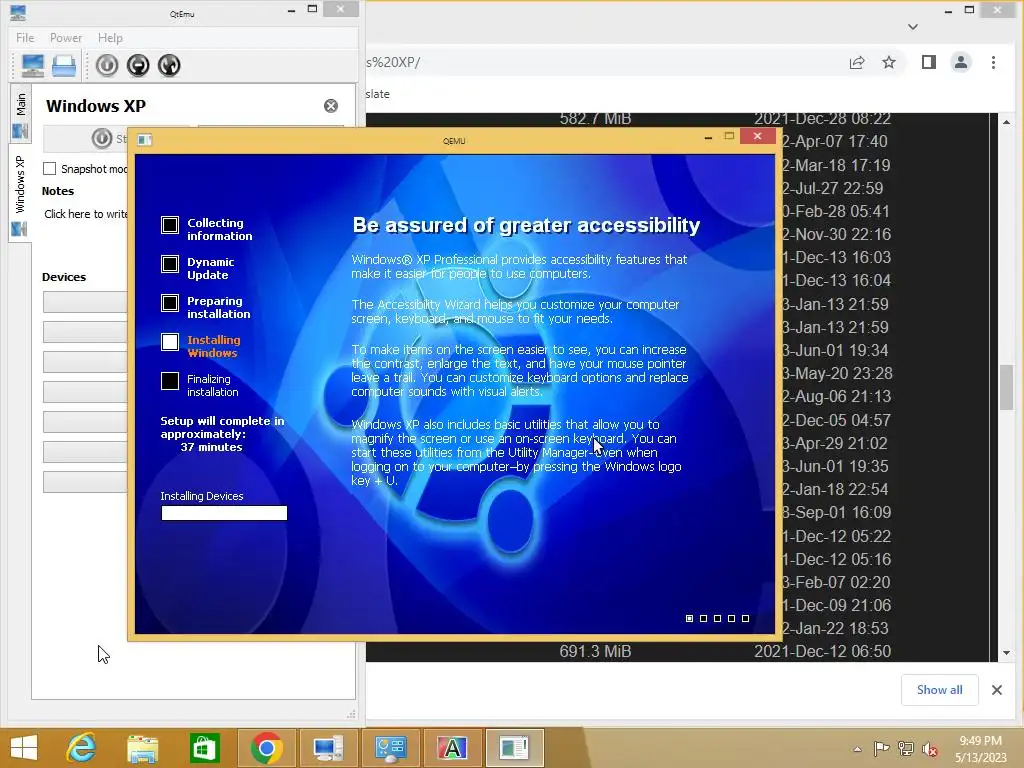
Task: Bookmark this page with the star icon
Action: tap(889, 63)
